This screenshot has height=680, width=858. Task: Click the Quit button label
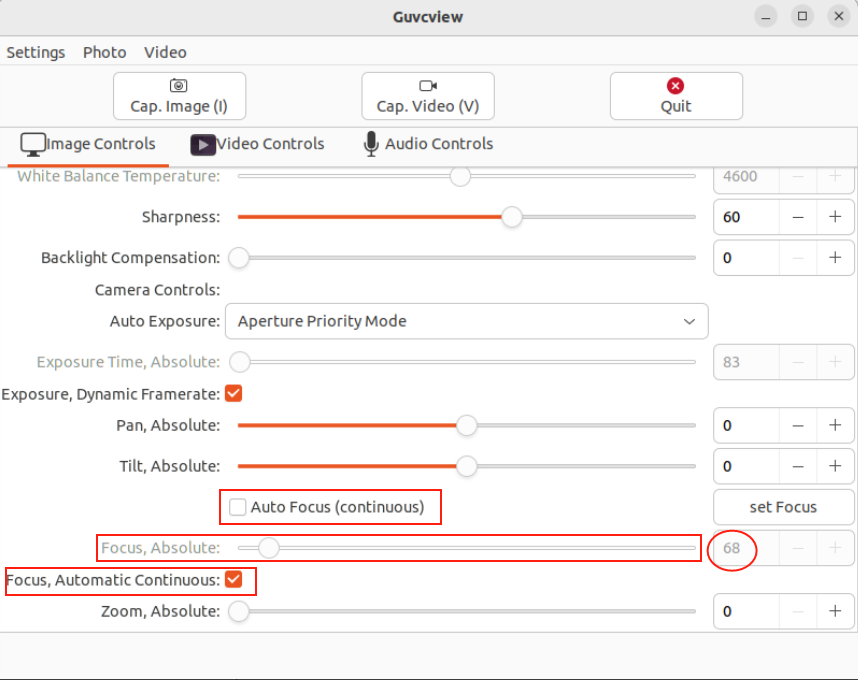point(676,107)
